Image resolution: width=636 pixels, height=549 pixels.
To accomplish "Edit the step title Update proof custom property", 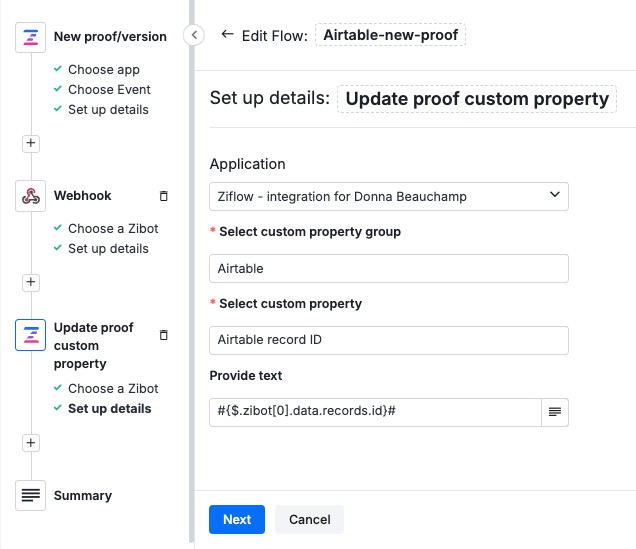I will [477, 99].
